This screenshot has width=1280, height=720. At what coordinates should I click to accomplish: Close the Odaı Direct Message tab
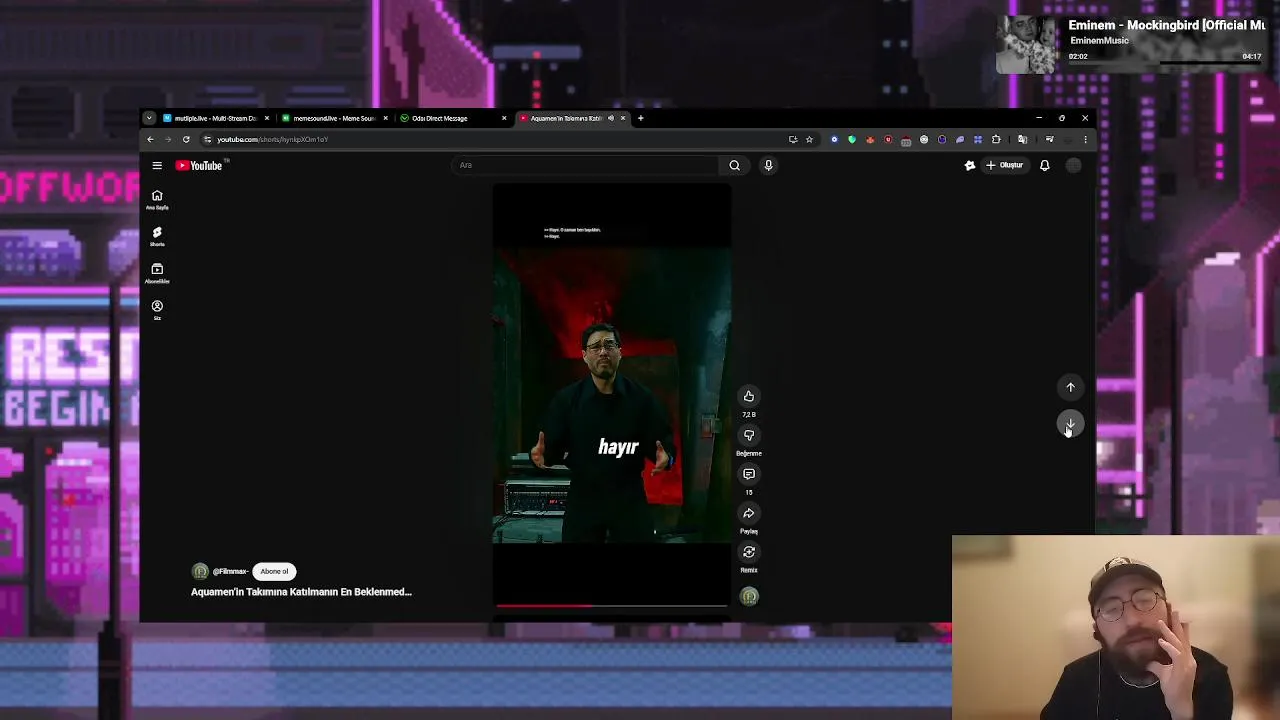tap(504, 118)
